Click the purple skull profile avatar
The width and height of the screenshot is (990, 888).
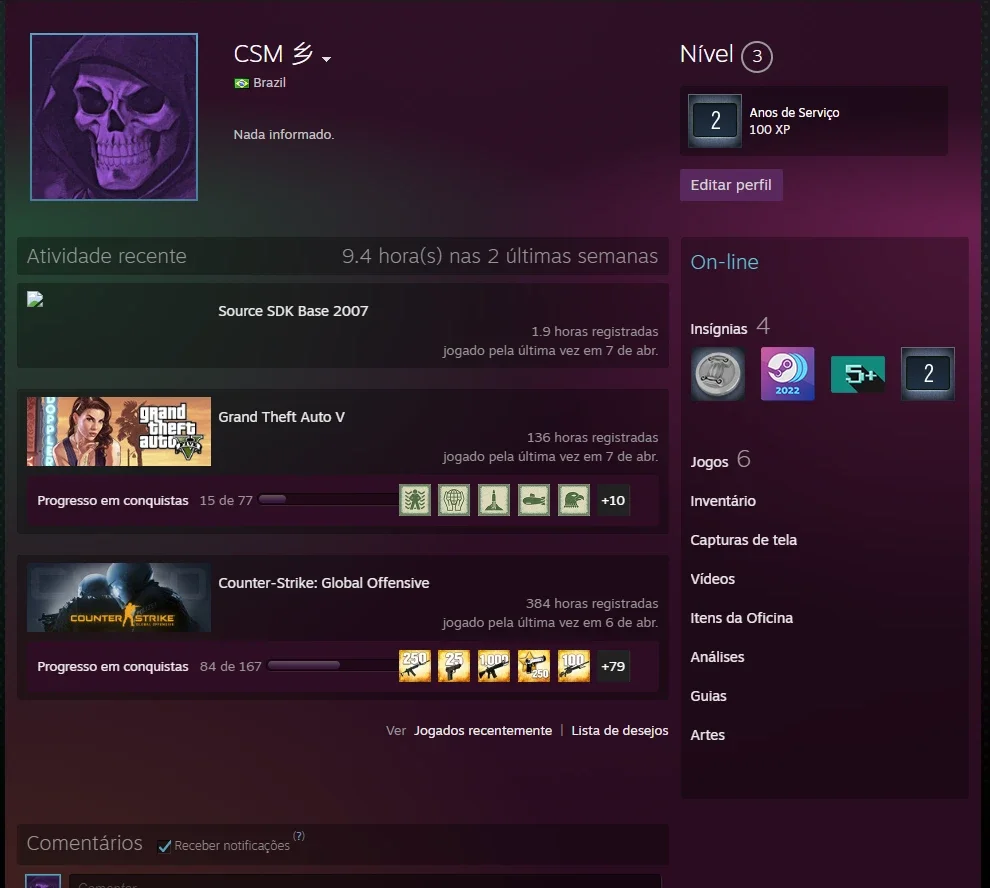[x=114, y=117]
